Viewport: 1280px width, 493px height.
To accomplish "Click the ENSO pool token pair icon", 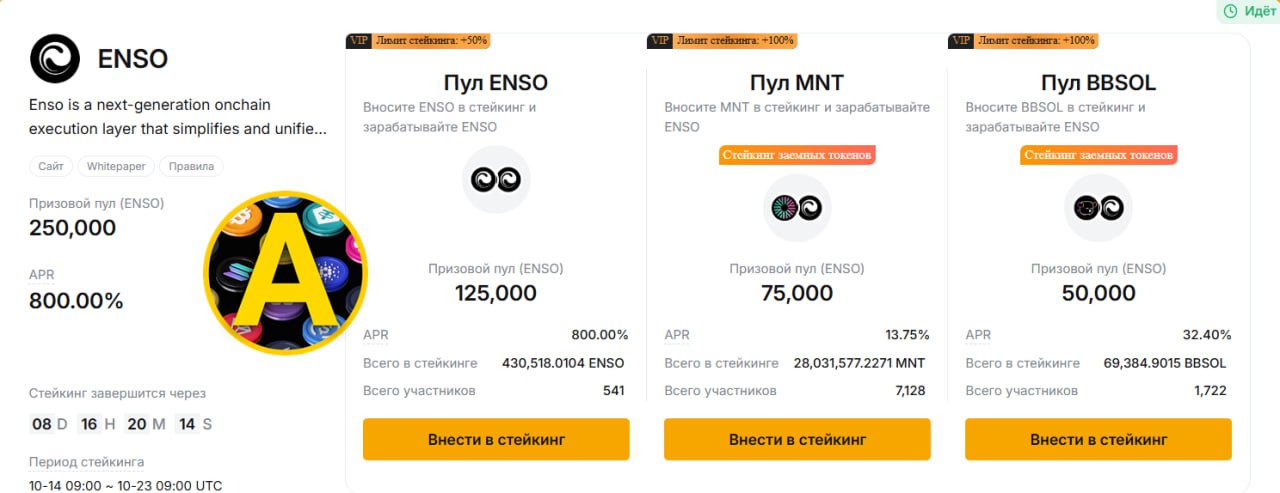I will (x=496, y=180).
